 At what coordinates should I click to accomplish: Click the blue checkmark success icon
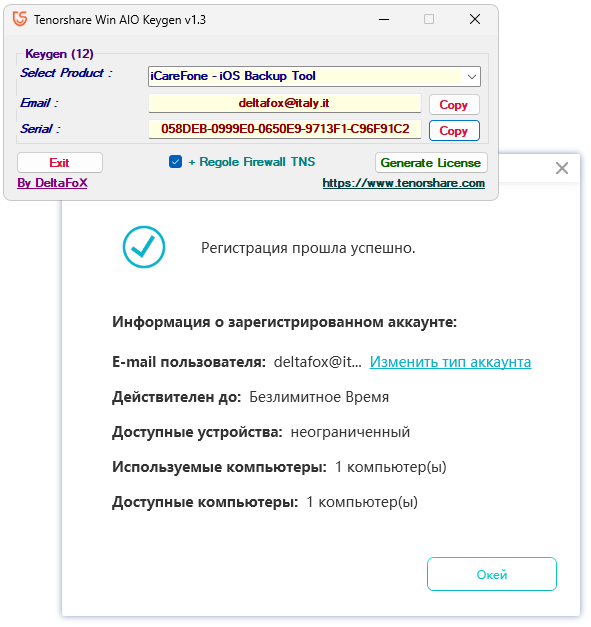point(144,247)
